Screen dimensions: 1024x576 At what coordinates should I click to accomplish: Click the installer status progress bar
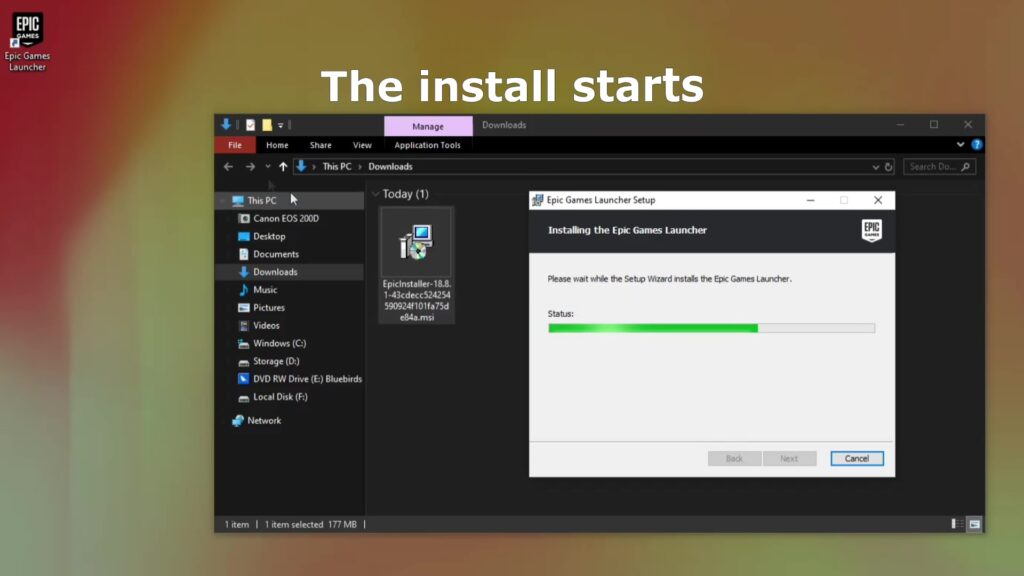[711, 328]
